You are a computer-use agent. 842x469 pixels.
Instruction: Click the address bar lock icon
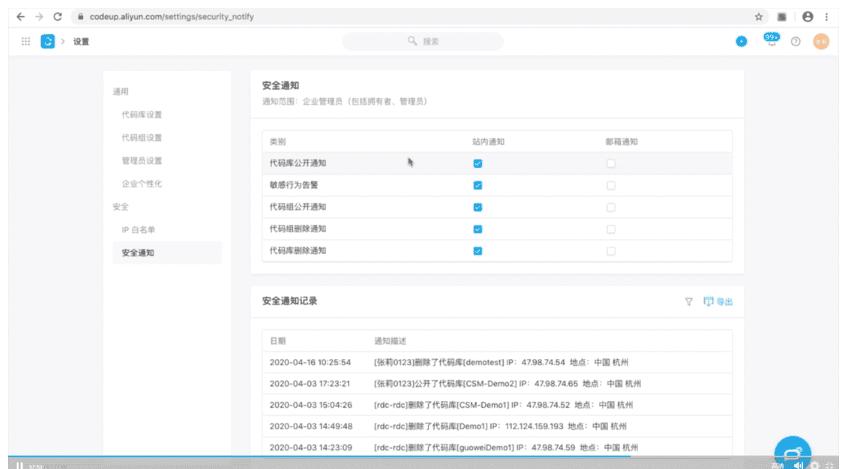(81, 17)
